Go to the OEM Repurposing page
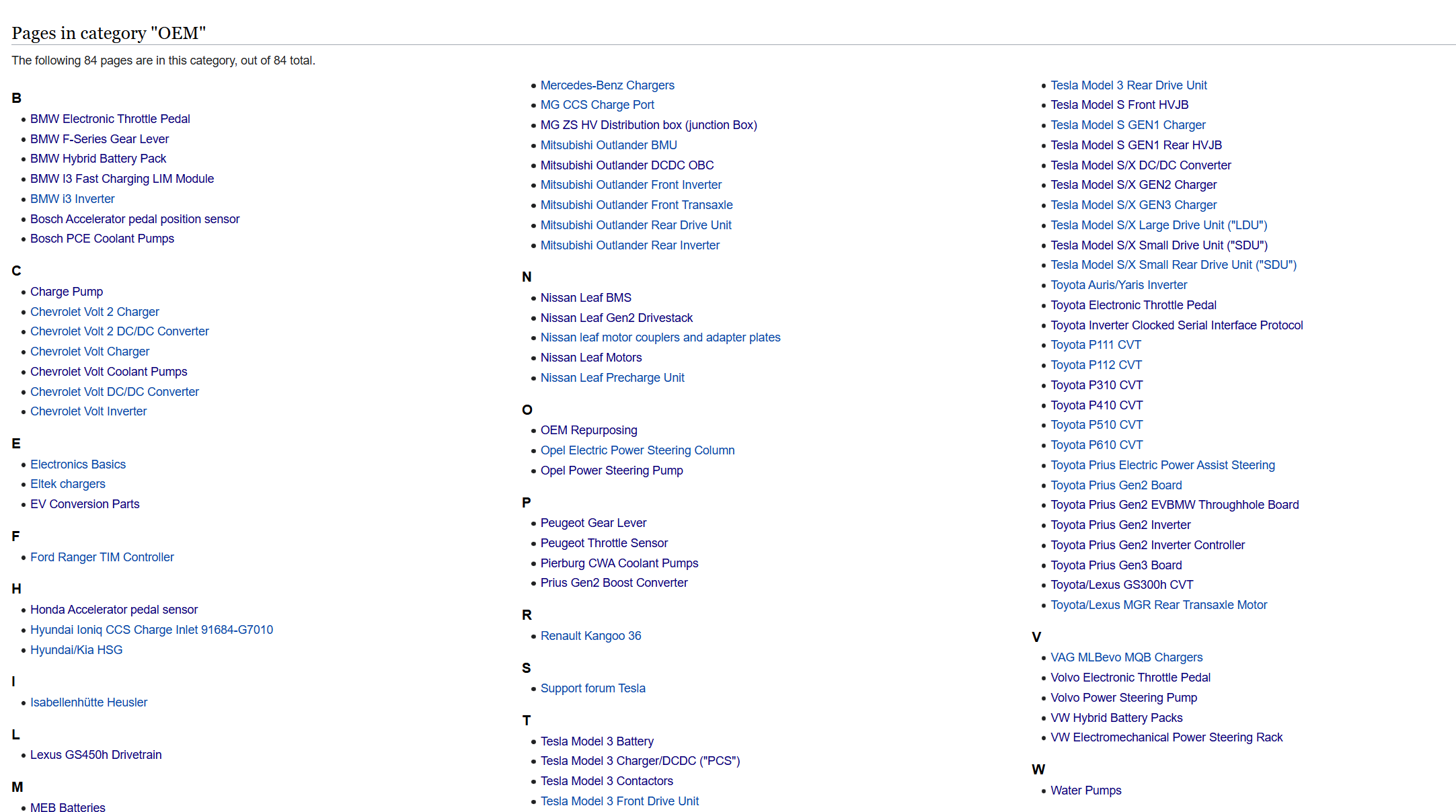The image size is (1456, 812). coord(588,430)
